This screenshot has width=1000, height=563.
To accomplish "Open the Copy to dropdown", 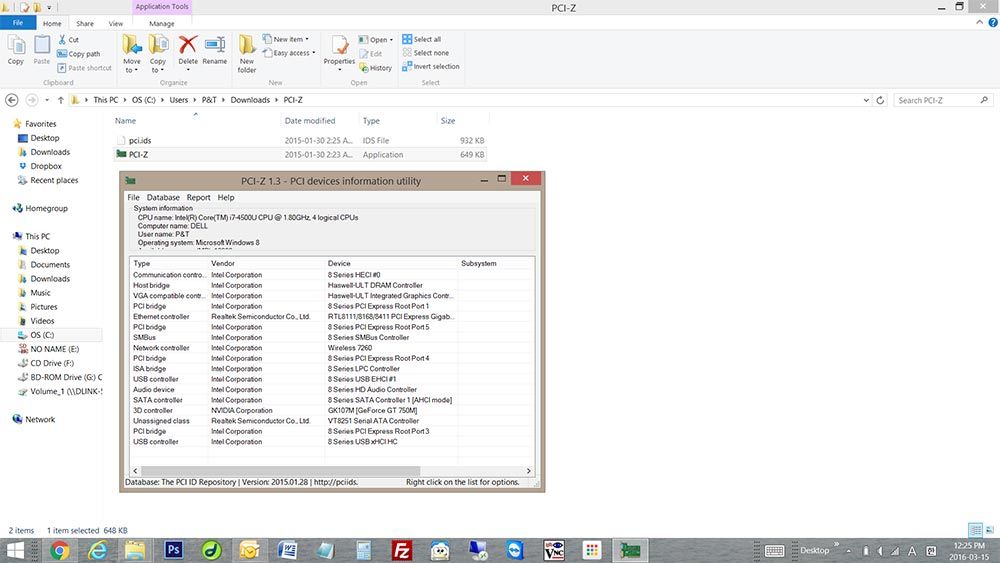I will coord(158,54).
